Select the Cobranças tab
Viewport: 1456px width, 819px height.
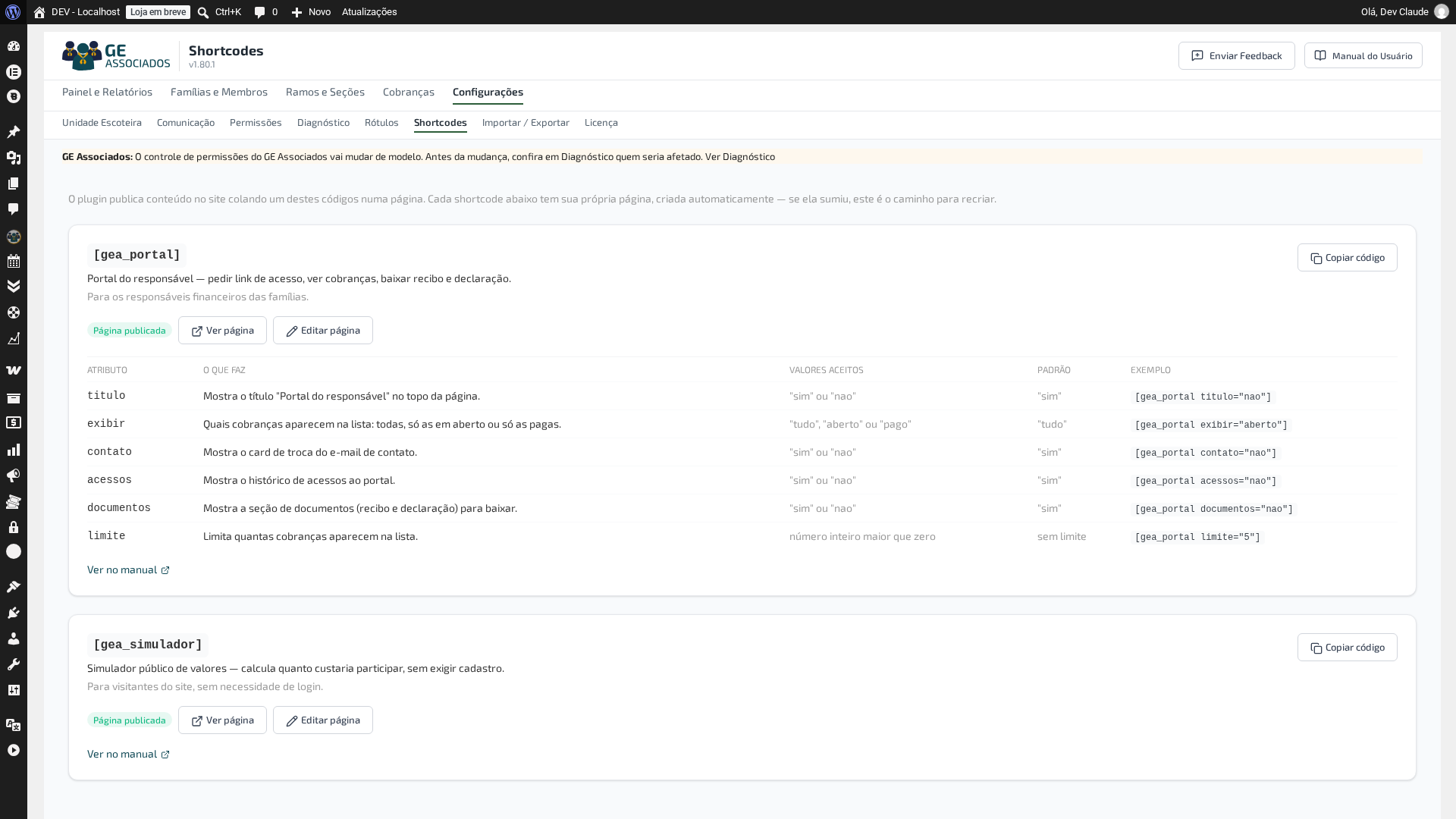click(409, 92)
